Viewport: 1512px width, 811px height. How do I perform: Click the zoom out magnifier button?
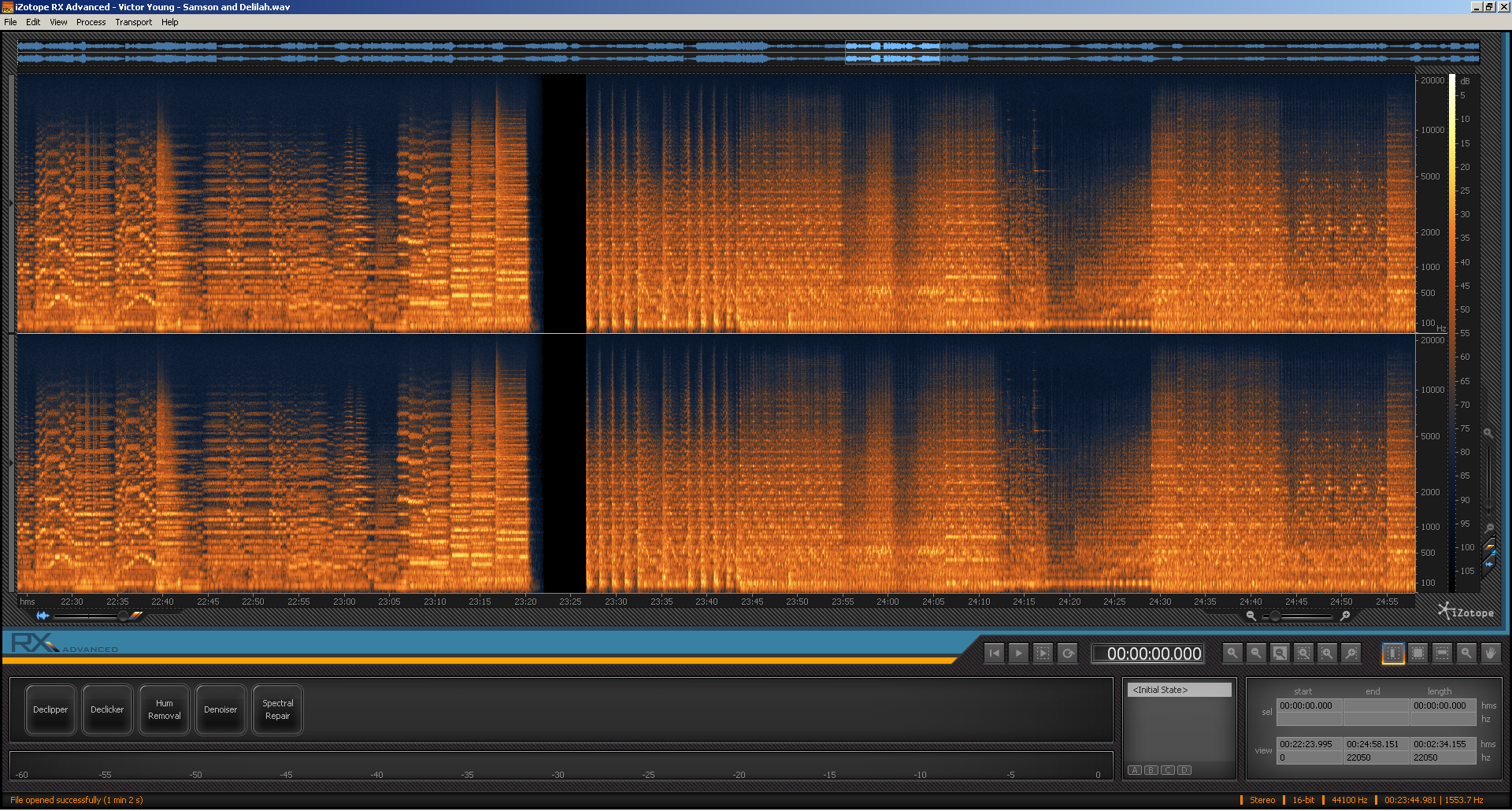pyautogui.click(x=1256, y=654)
